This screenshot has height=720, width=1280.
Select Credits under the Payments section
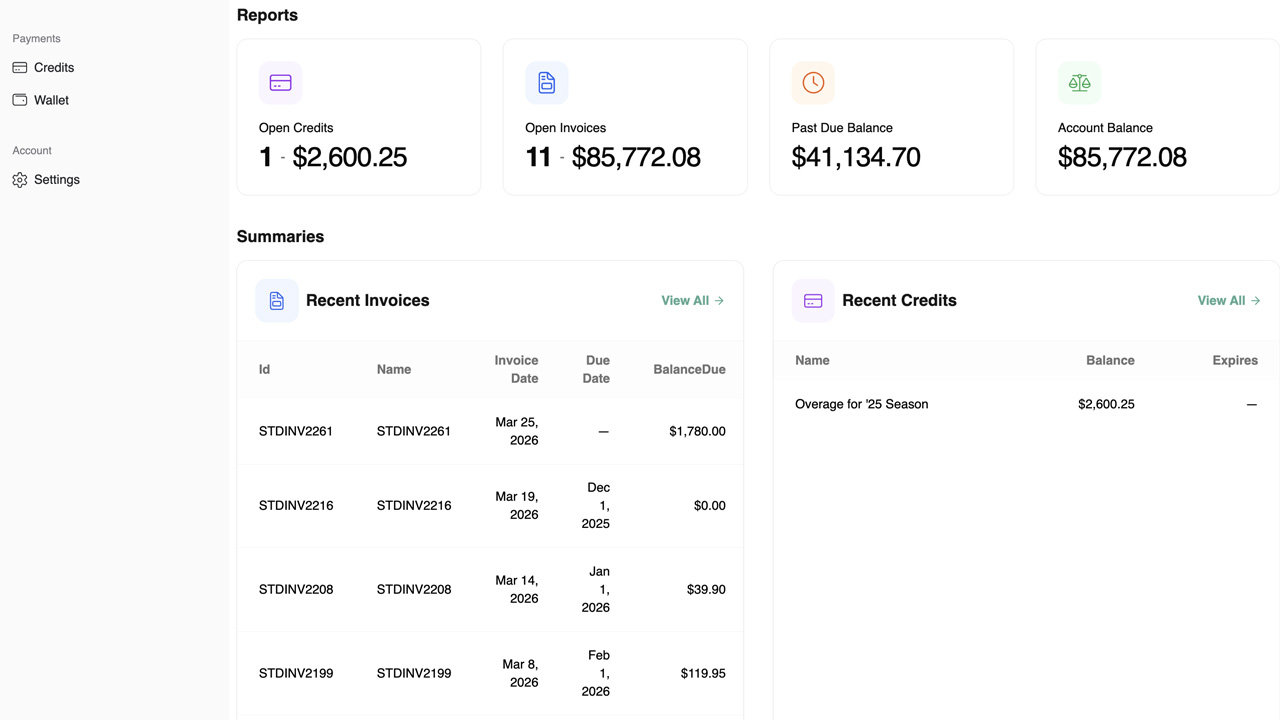(53, 67)
